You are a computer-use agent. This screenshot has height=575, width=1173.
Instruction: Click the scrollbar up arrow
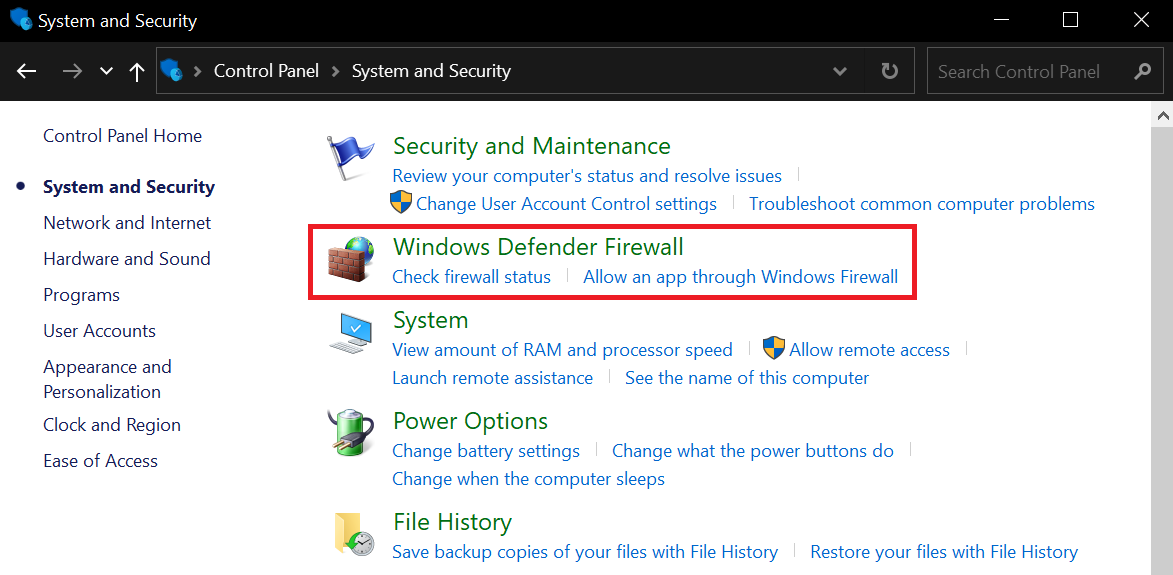click(x=1163, y=116)
